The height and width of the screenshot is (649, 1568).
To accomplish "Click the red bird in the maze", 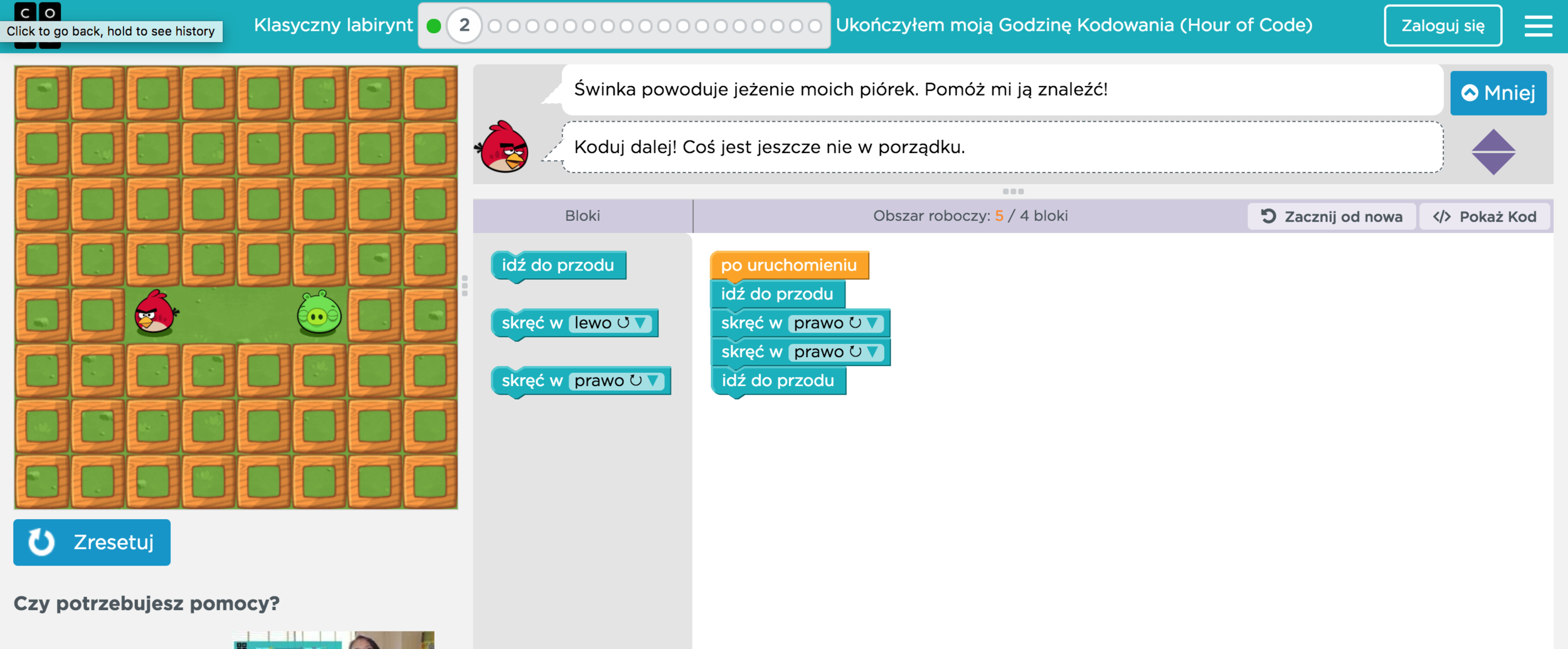I will [x=156, y=312].
